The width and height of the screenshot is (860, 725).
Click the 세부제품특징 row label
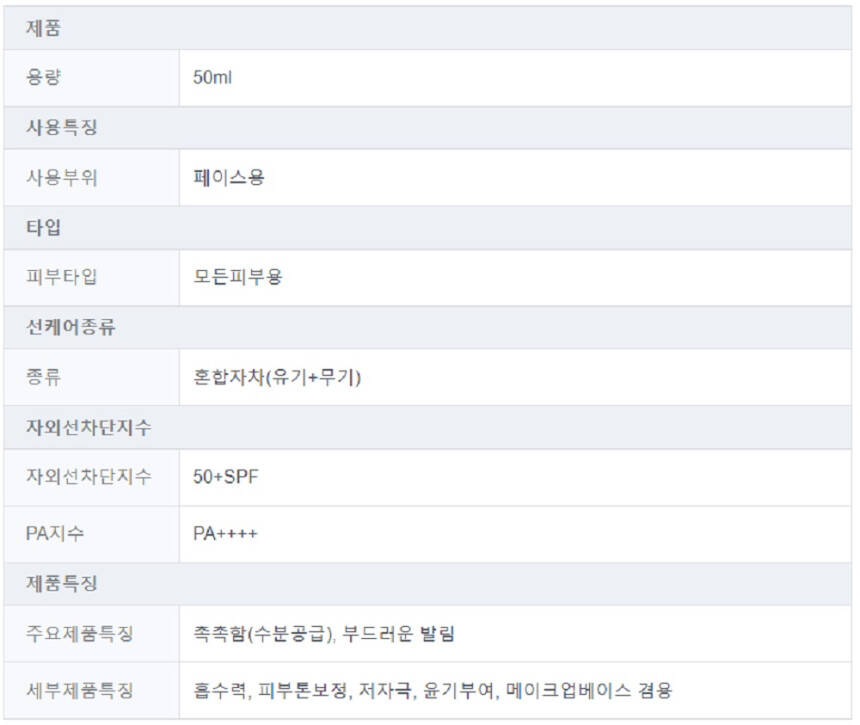point(79,690)
